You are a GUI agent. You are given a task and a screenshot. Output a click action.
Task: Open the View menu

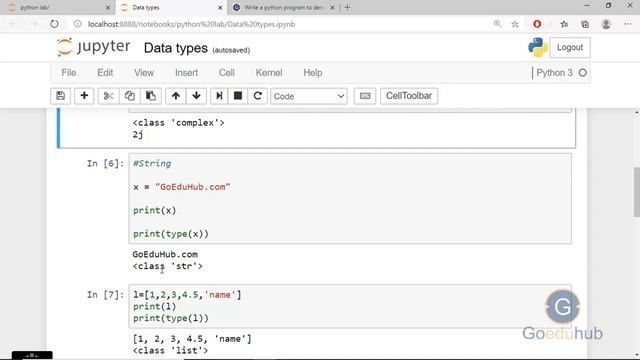pyautogui.click(x=144, y=73)
